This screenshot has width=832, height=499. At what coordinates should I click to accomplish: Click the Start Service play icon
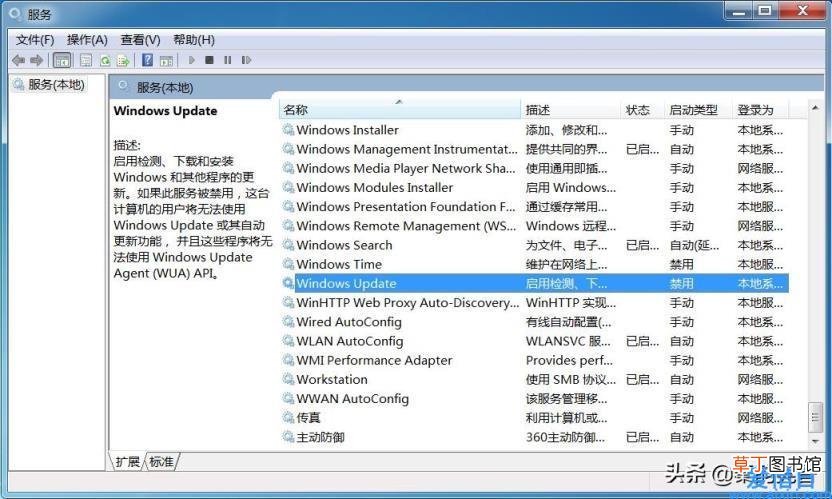(192, 61)
